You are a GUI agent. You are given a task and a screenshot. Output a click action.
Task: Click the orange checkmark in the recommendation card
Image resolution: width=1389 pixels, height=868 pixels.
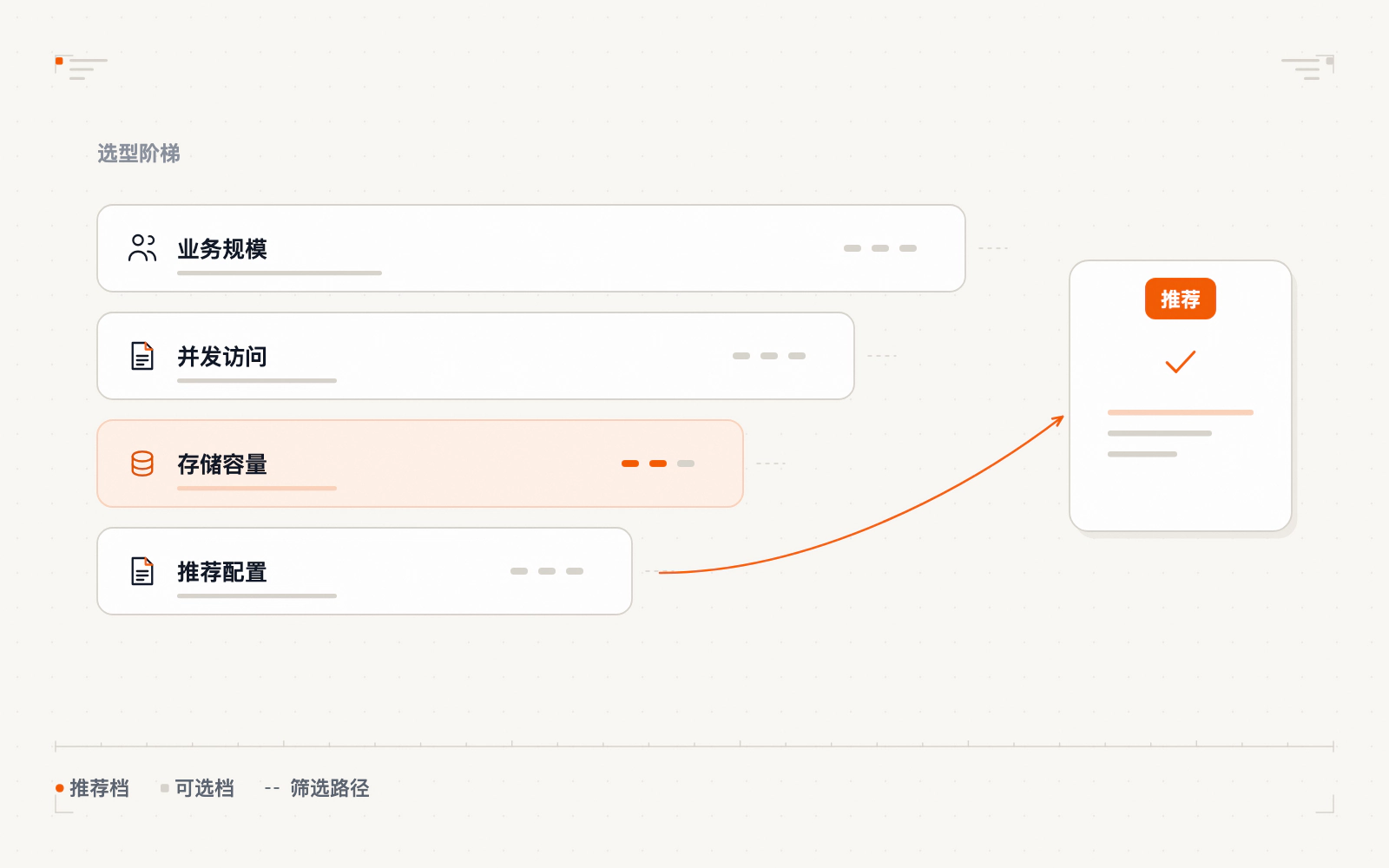[1181, 361]
